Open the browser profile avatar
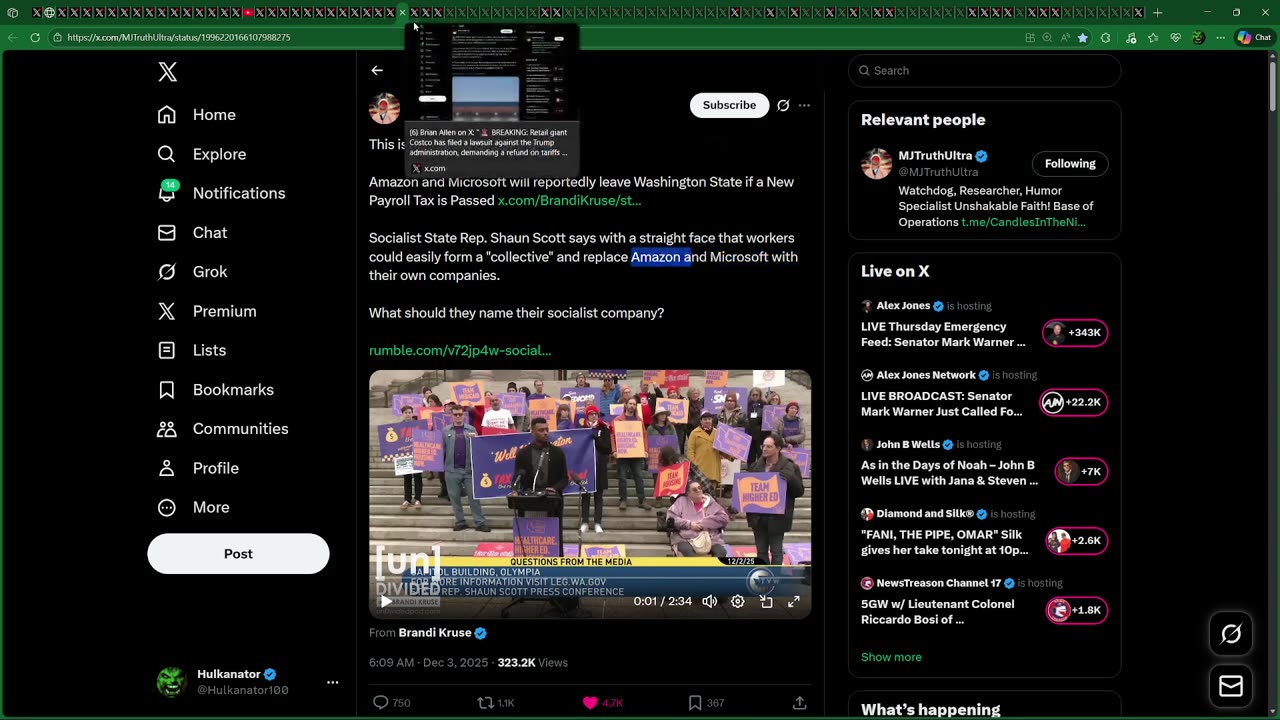Viewport: 1280px width, 720px height. coord(1198,37)
